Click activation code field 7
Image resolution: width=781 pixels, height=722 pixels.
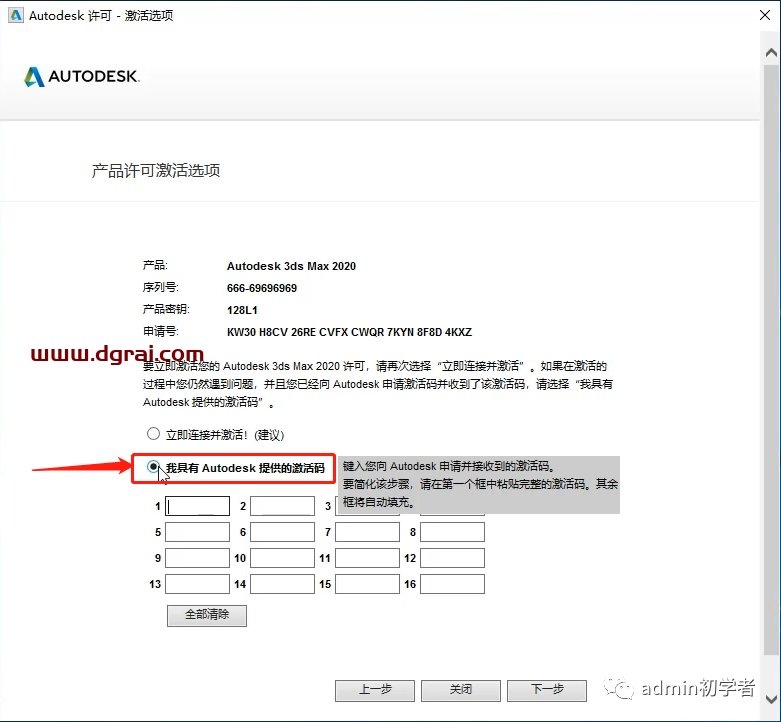pos(368,532)
